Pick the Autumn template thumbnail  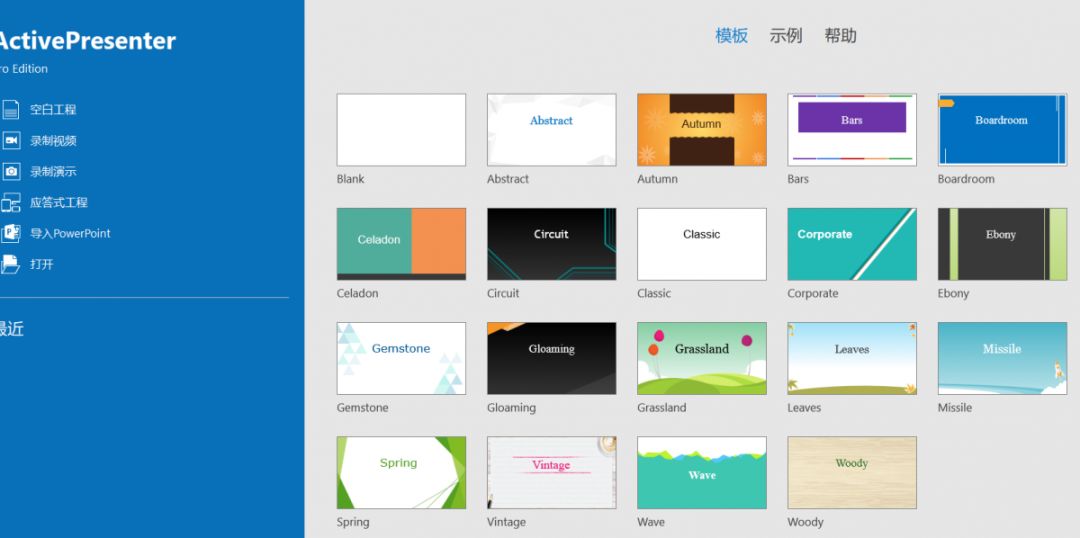(701, 130)
